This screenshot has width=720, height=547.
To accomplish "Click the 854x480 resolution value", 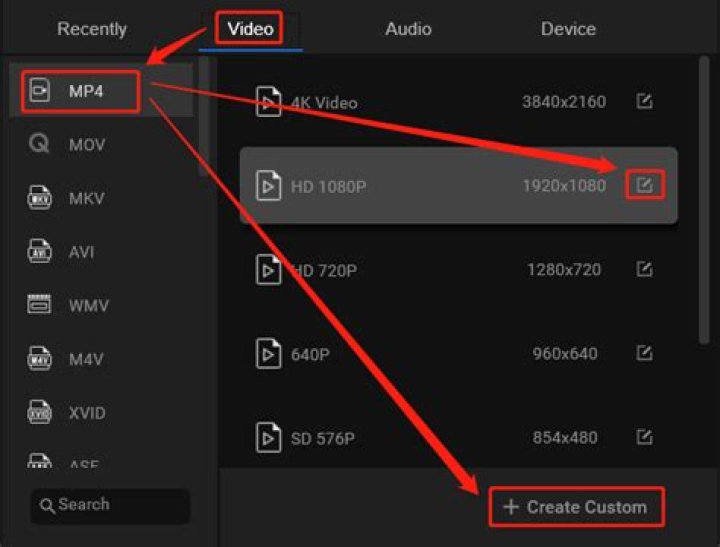I will [565, 438].
